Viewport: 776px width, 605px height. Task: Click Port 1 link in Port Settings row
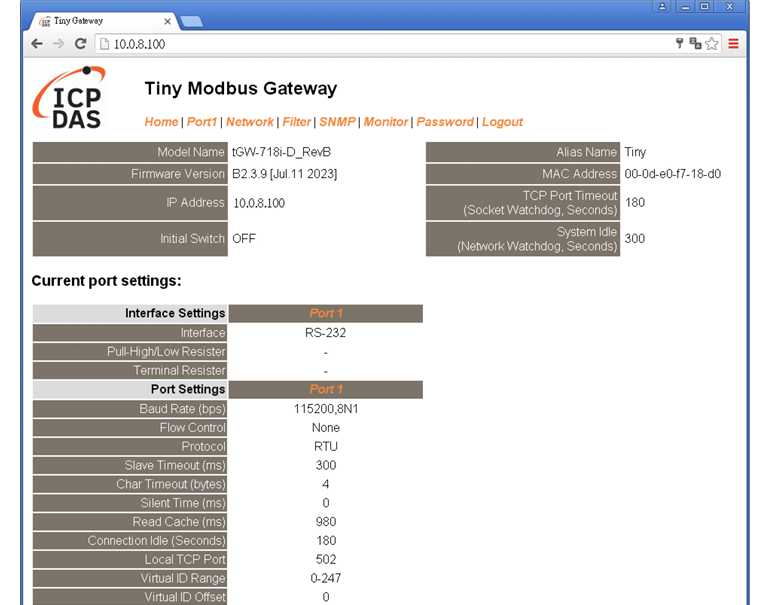pos(326,390)
